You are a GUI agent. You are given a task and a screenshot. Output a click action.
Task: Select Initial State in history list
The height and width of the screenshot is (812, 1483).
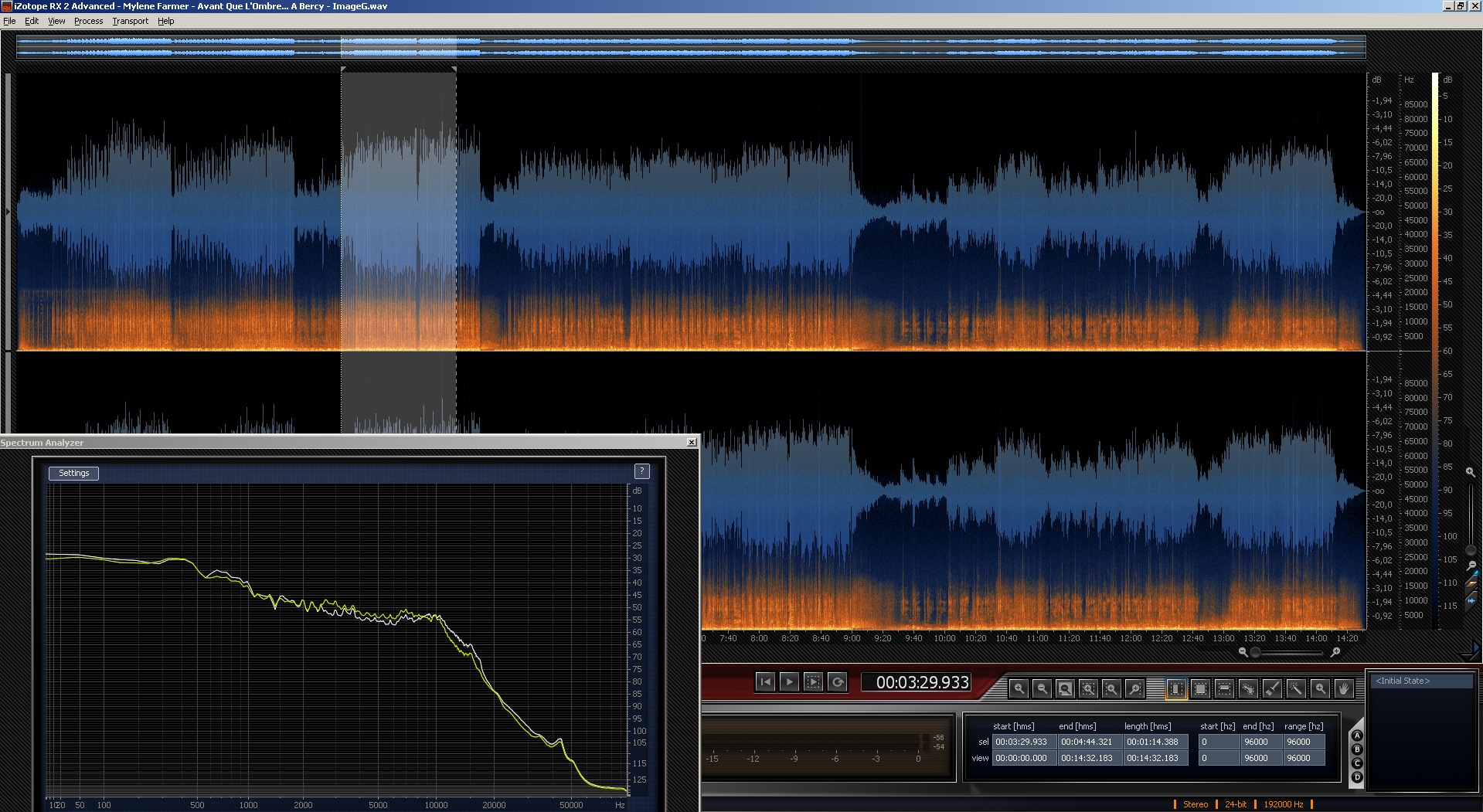click(x=1421, y=681)
